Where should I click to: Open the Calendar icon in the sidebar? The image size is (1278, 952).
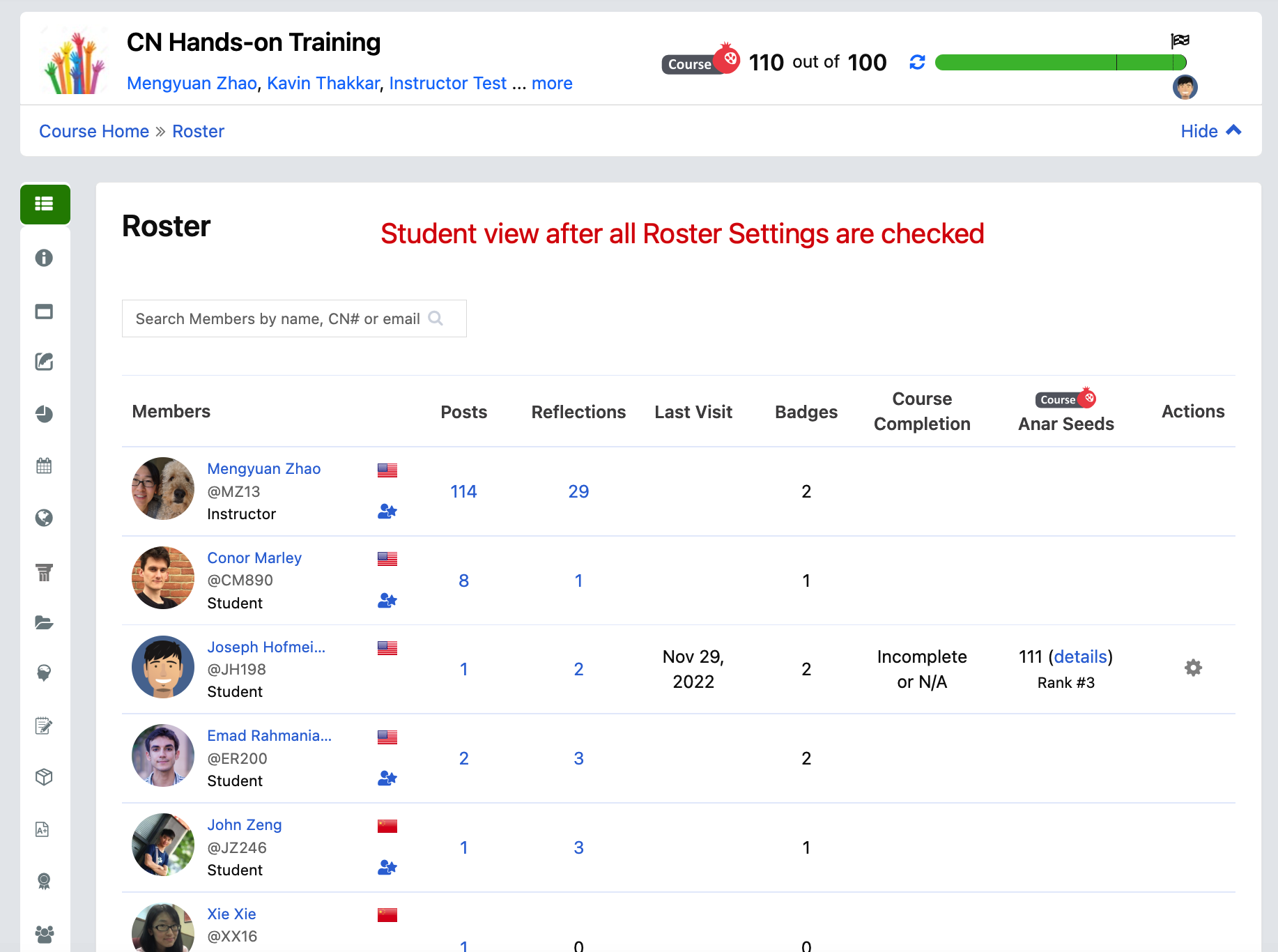pos(44,466)
